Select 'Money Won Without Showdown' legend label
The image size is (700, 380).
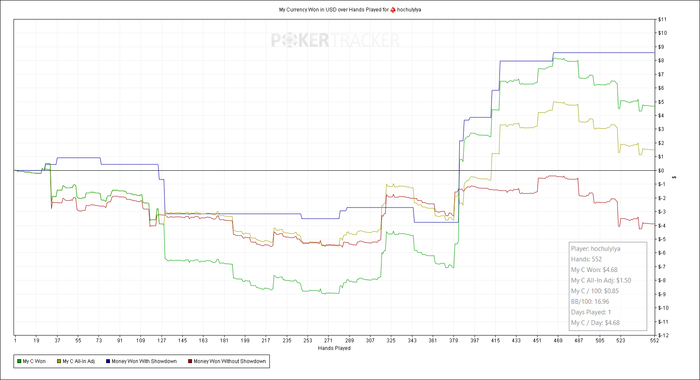230,361
